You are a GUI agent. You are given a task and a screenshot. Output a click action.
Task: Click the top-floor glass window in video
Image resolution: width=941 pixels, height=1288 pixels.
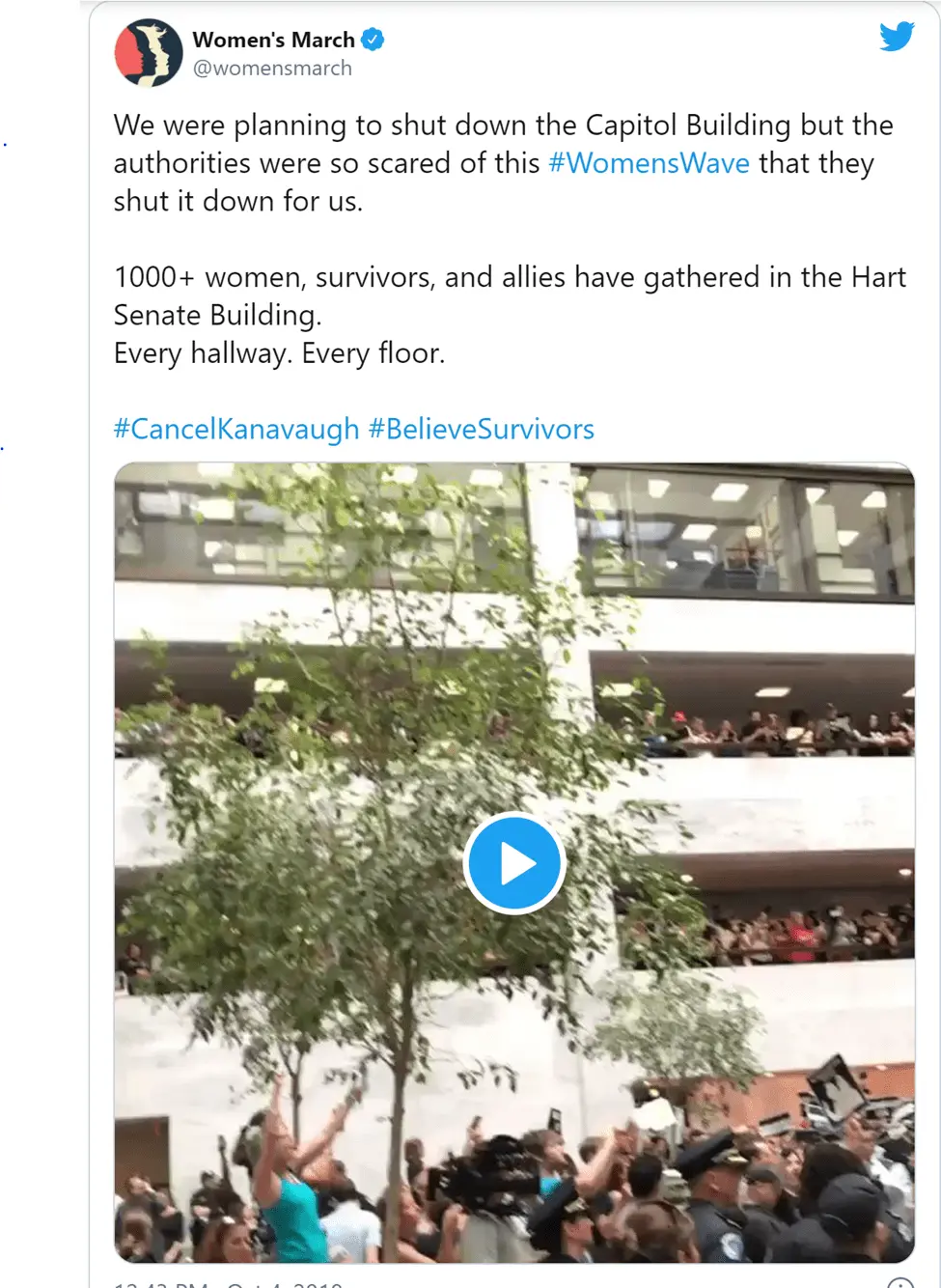click(x=743, y=531)
